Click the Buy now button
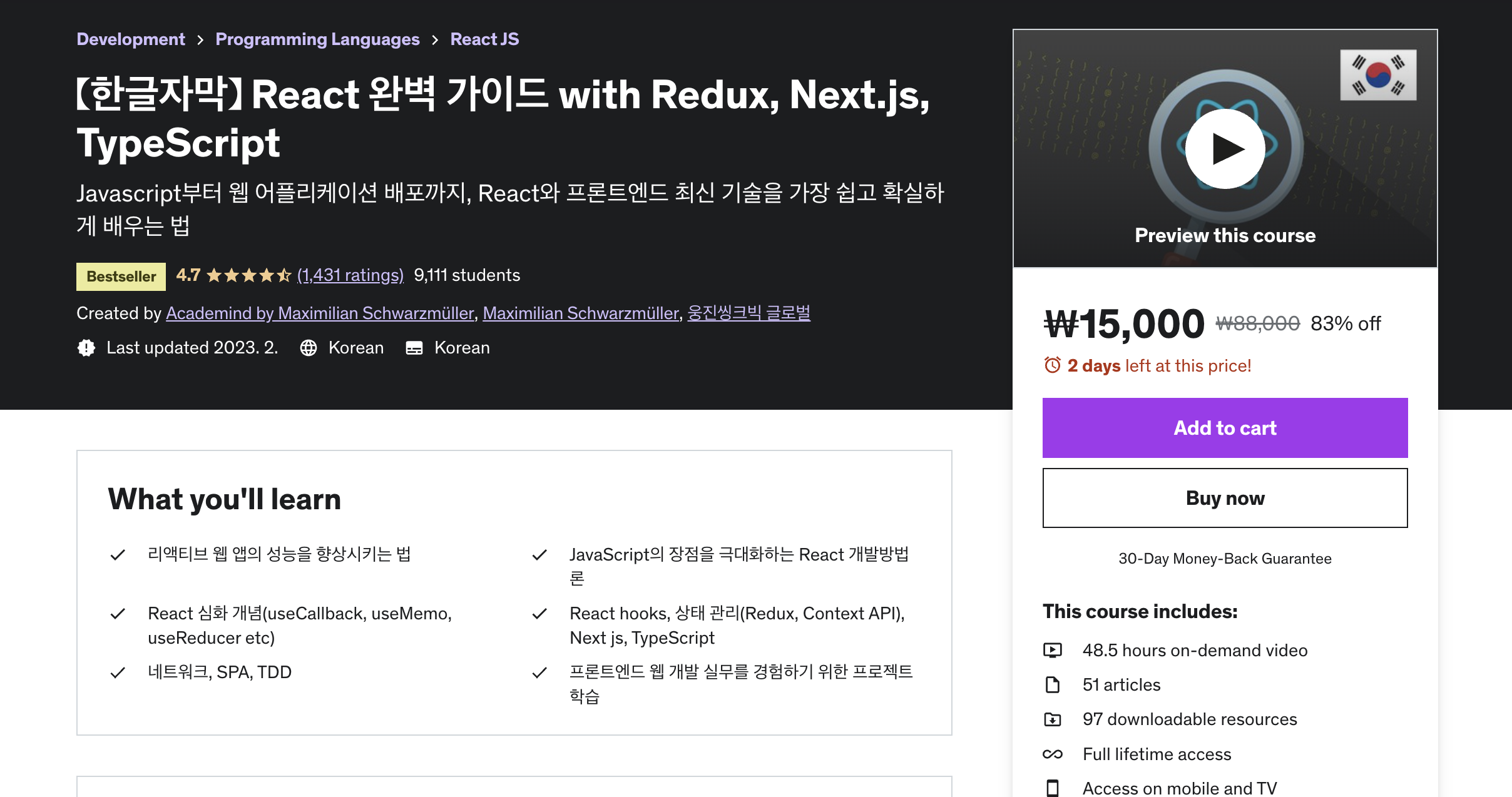Screen dimensions: 1512x797 [x=1225, y=498]
